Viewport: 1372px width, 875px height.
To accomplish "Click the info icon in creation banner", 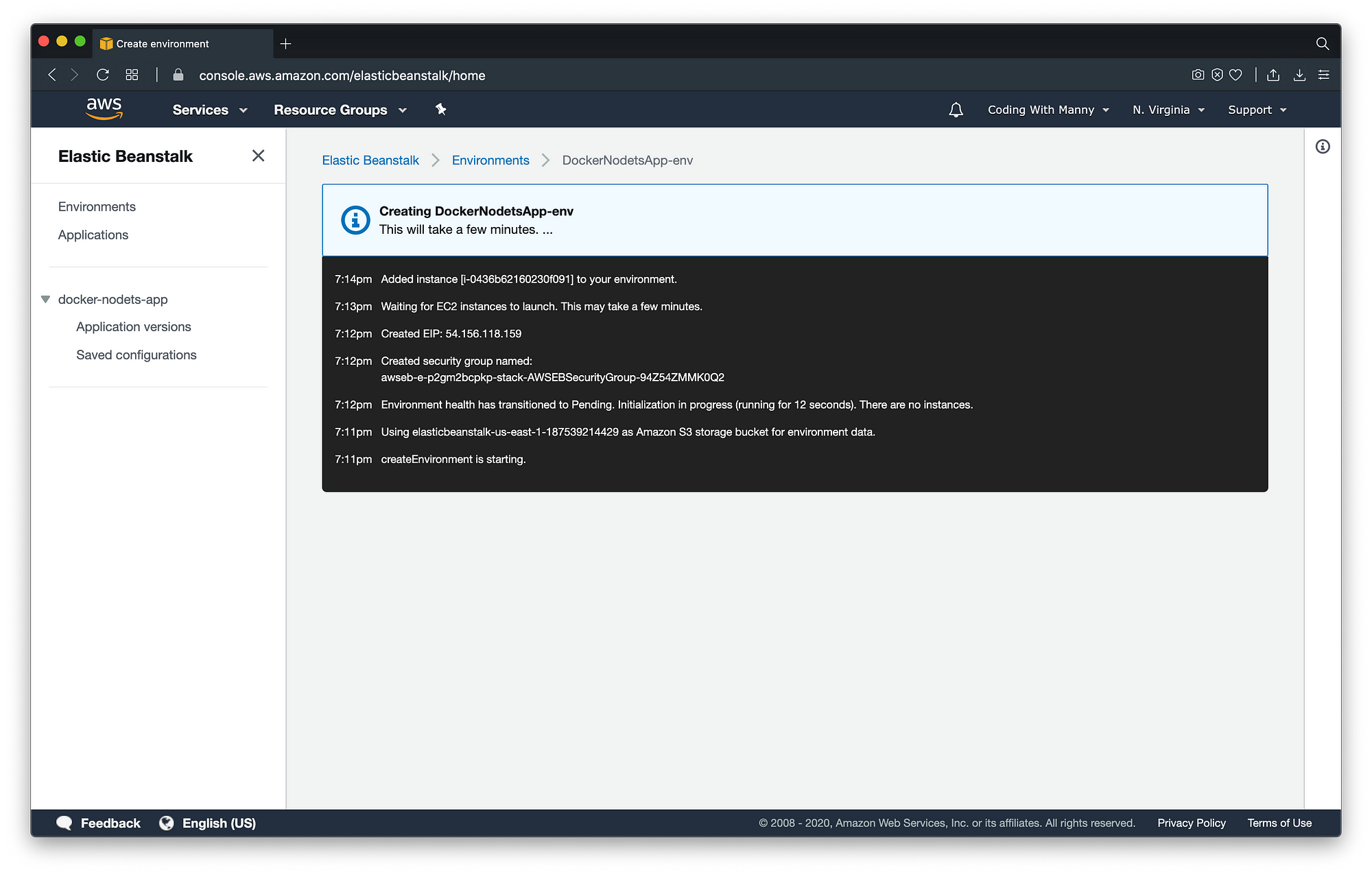I will click(x=353, y=219).
